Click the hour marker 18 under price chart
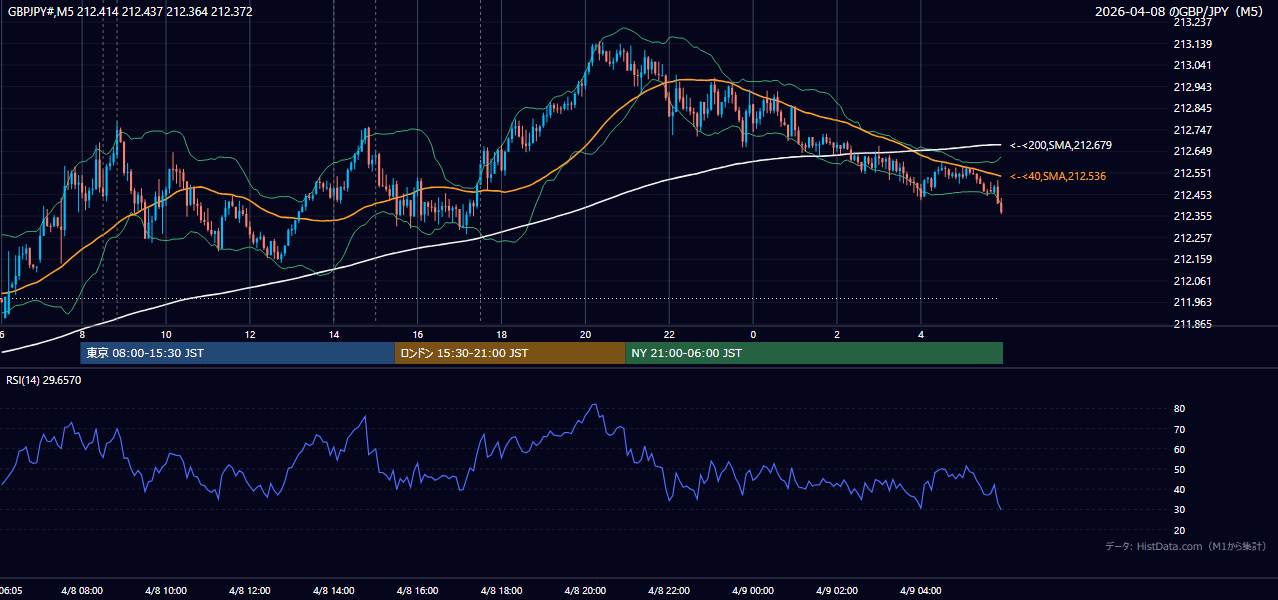The width and height of the screenshot is (1278, 600). 502,335
